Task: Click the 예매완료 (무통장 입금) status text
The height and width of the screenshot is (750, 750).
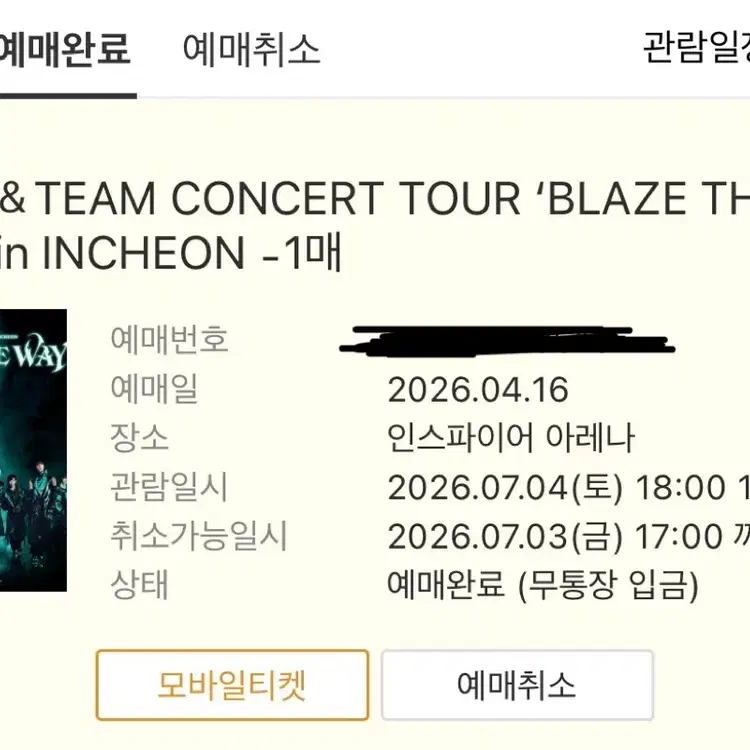Action: (543, 585)
